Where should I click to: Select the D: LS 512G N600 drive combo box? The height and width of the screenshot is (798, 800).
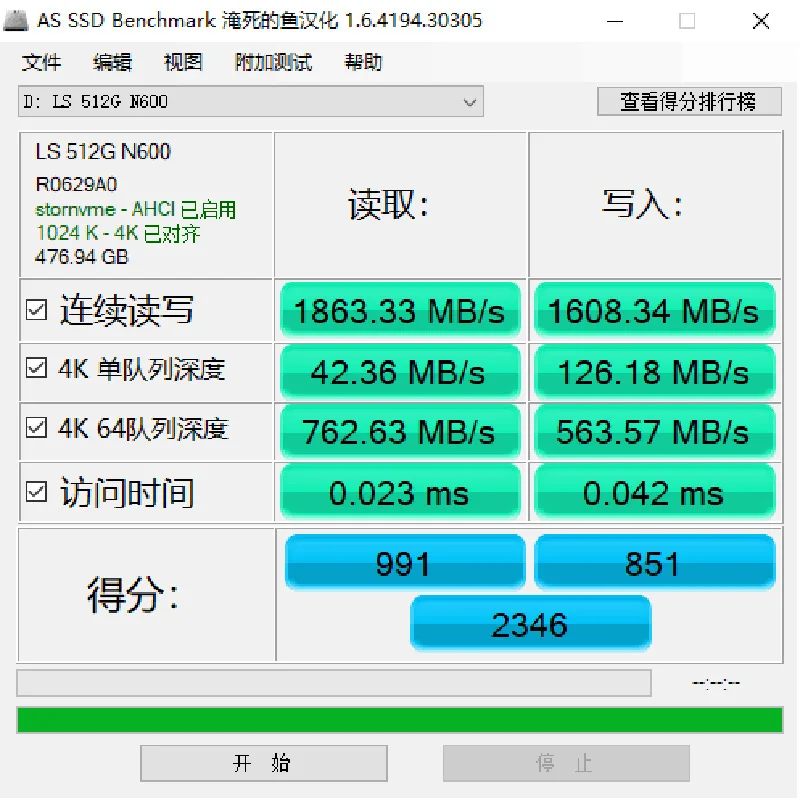[251, 102]
